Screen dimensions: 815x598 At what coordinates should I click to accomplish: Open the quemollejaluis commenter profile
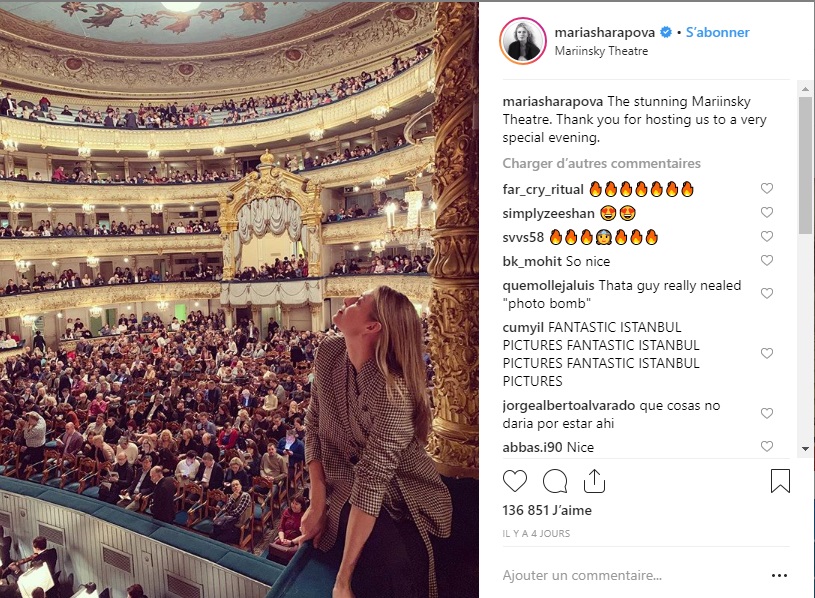[x=548, y=285]
